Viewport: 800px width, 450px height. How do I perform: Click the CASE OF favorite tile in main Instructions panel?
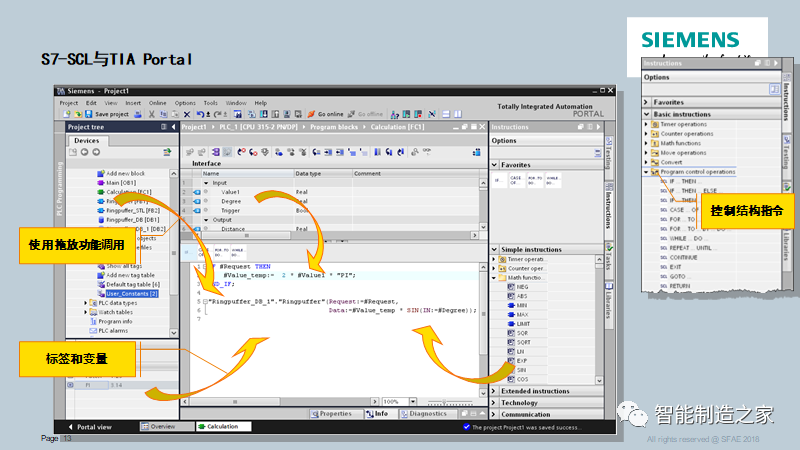point(516,180)
